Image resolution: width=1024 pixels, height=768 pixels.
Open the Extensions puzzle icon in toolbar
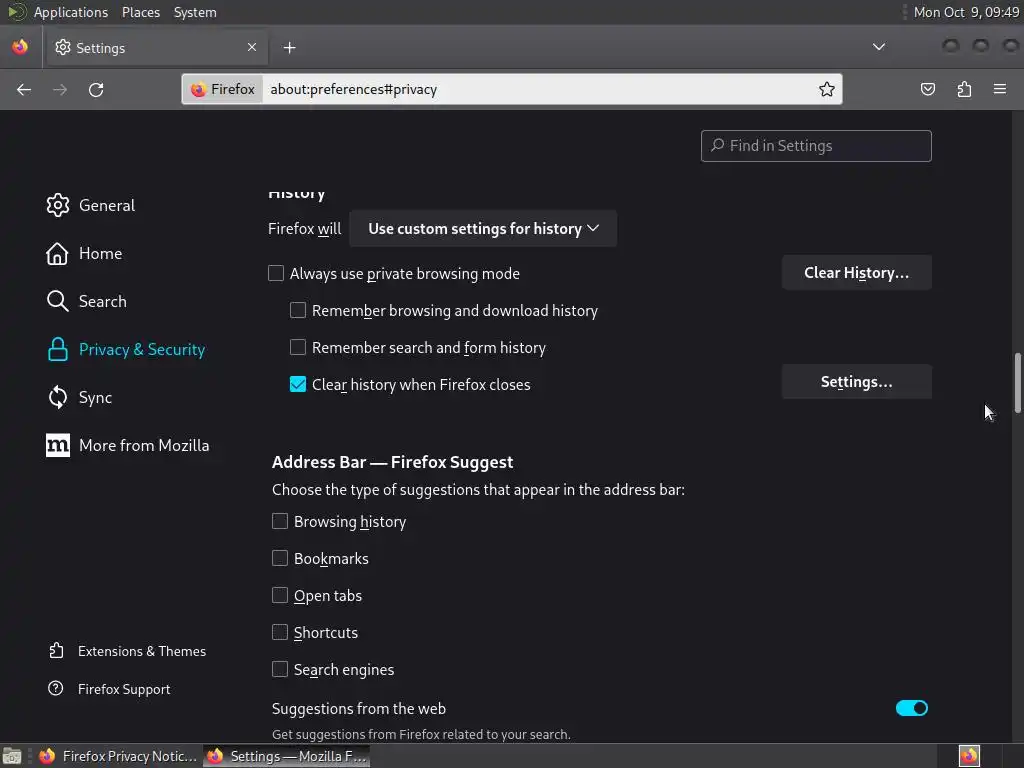tap(964, 89)
